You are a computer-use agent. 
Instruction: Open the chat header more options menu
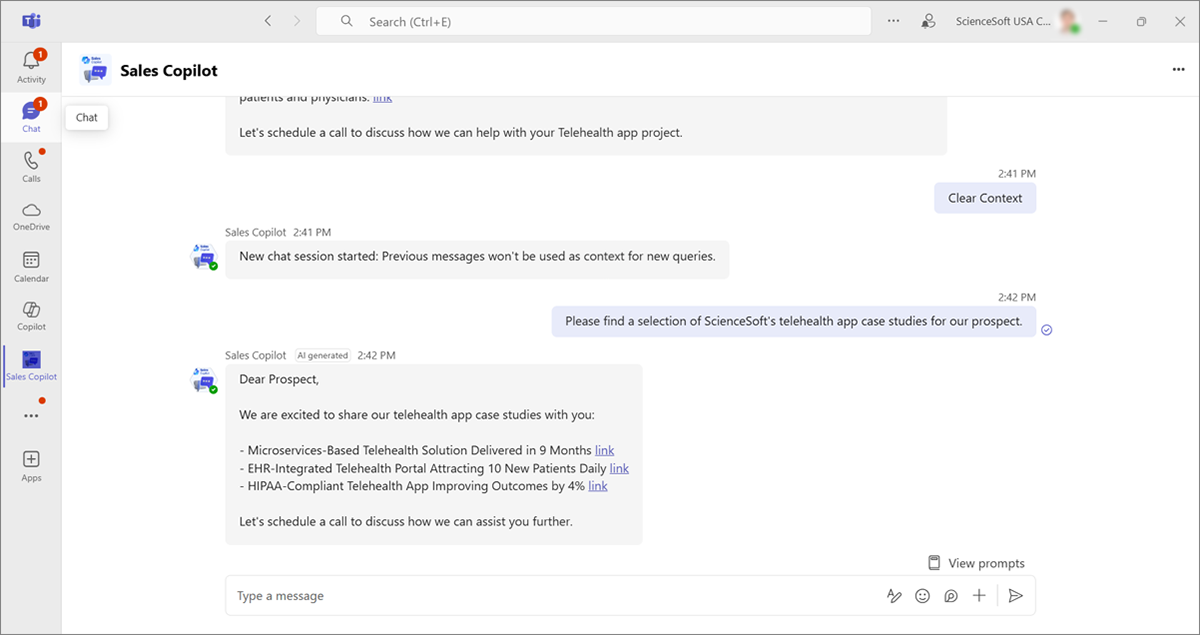(1178, 70)
